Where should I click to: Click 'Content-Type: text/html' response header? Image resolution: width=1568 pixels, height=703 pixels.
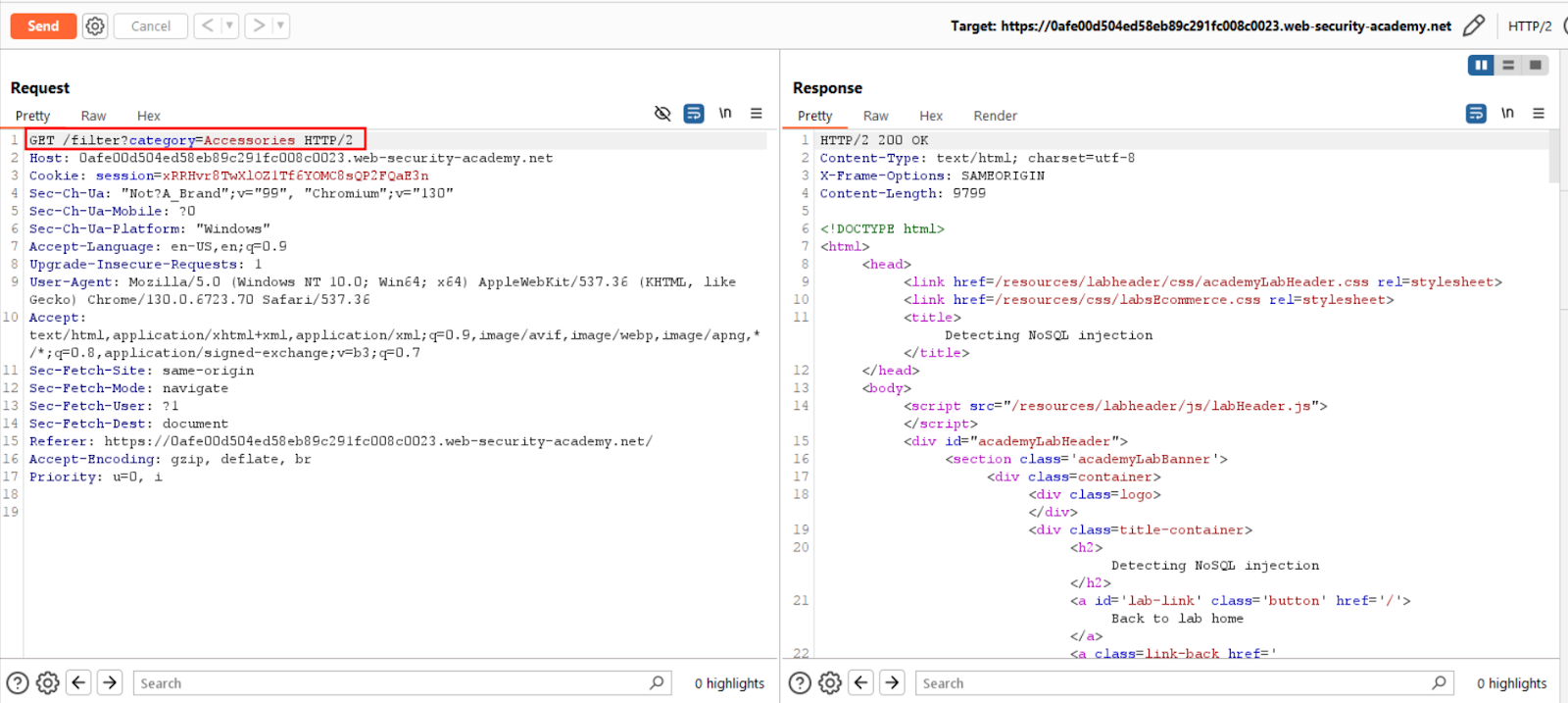(x=977, y=158)
